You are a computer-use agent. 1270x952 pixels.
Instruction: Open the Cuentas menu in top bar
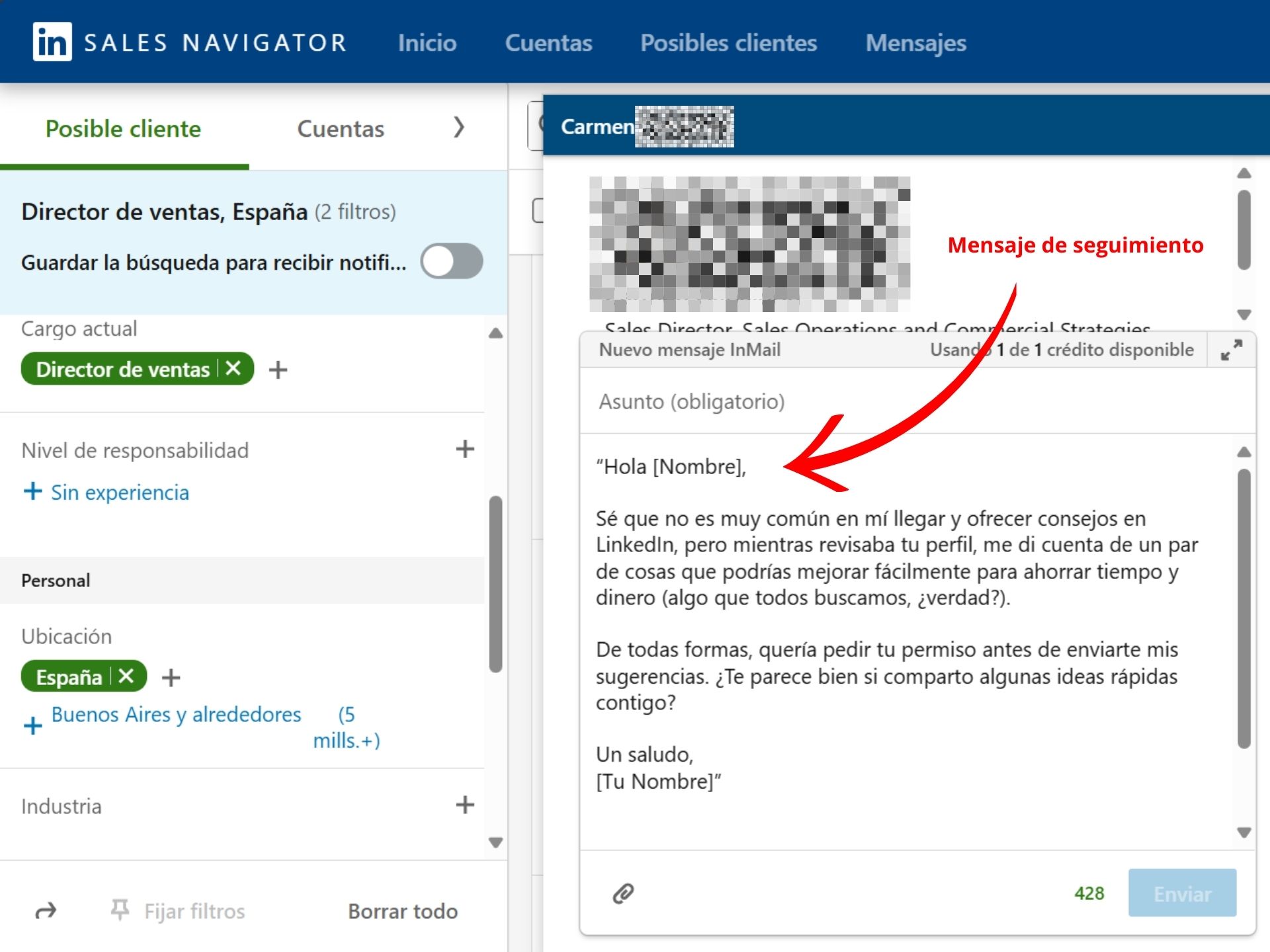(x=548, y=43)
